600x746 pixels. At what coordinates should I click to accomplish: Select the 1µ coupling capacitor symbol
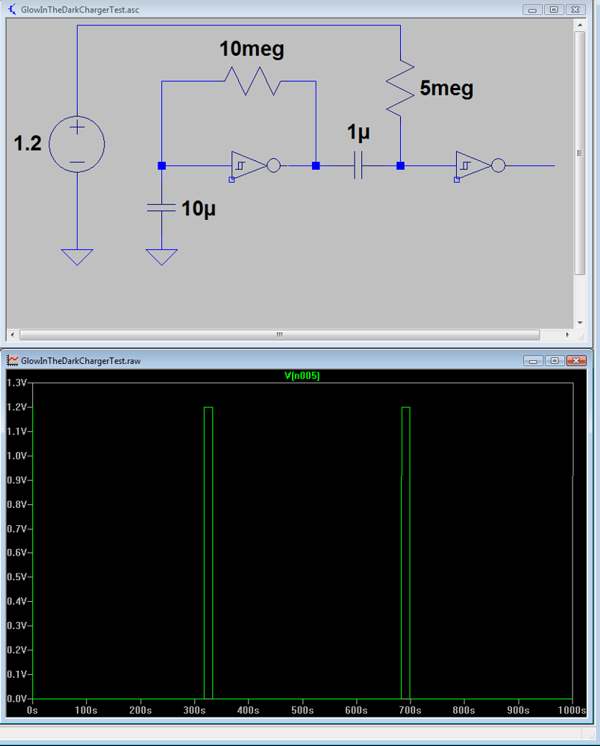358,166
